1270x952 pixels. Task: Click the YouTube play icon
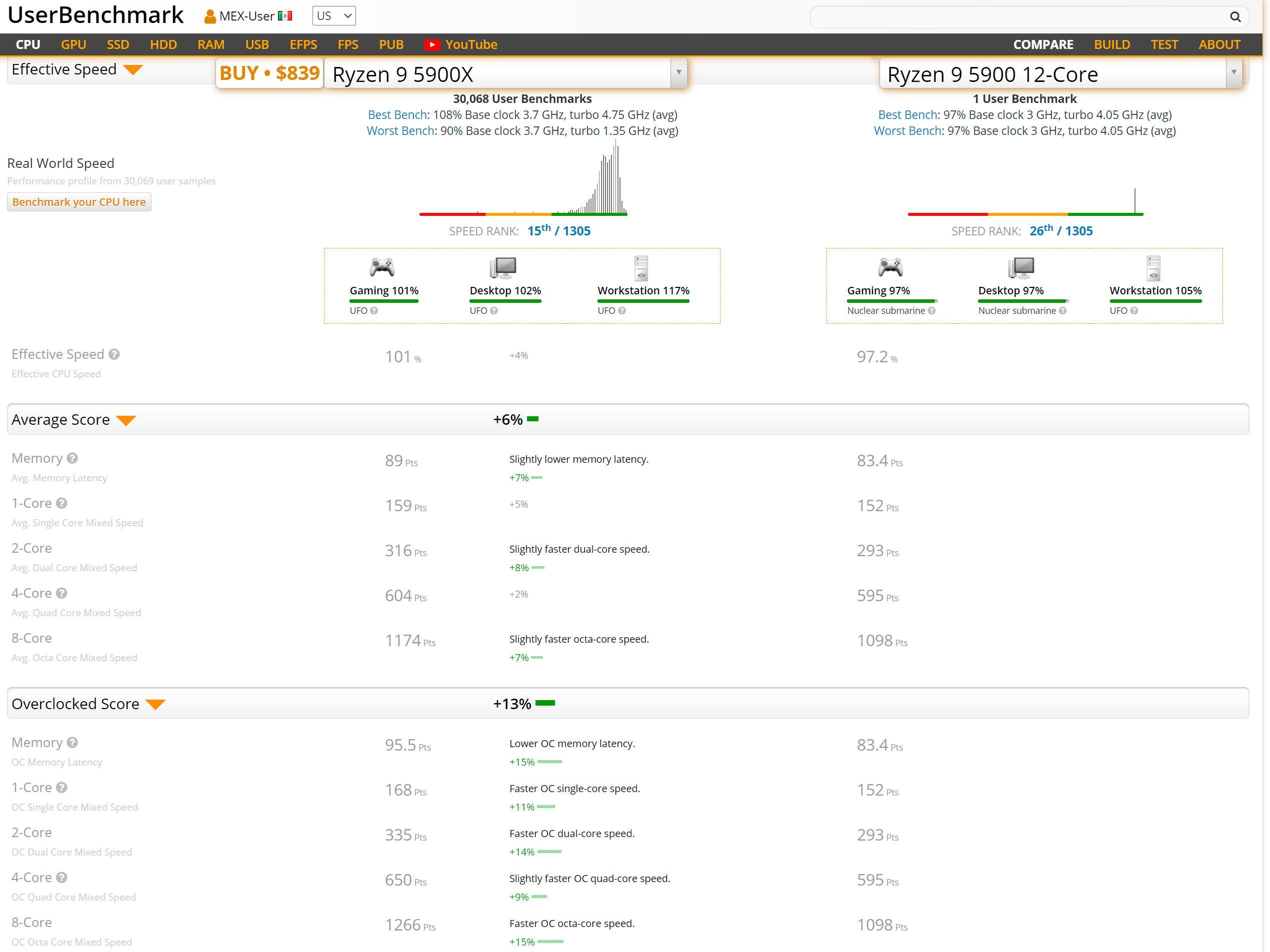[432, 45]
